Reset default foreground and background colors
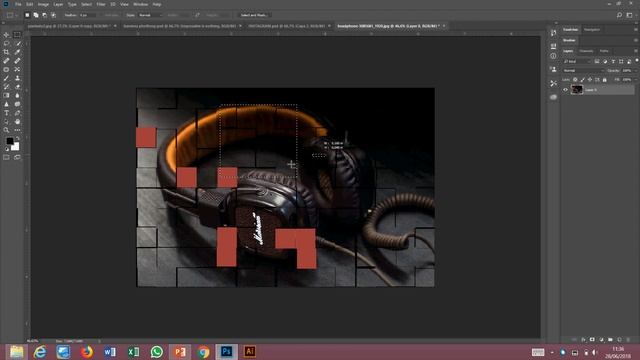Viewport: 640px width, 360px height. (x=7, y=149)
